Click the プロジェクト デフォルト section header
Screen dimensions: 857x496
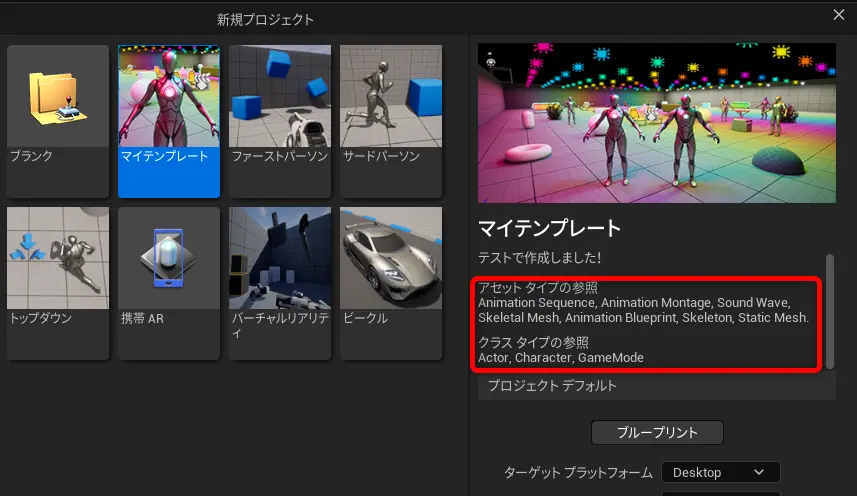click(656, 386)
